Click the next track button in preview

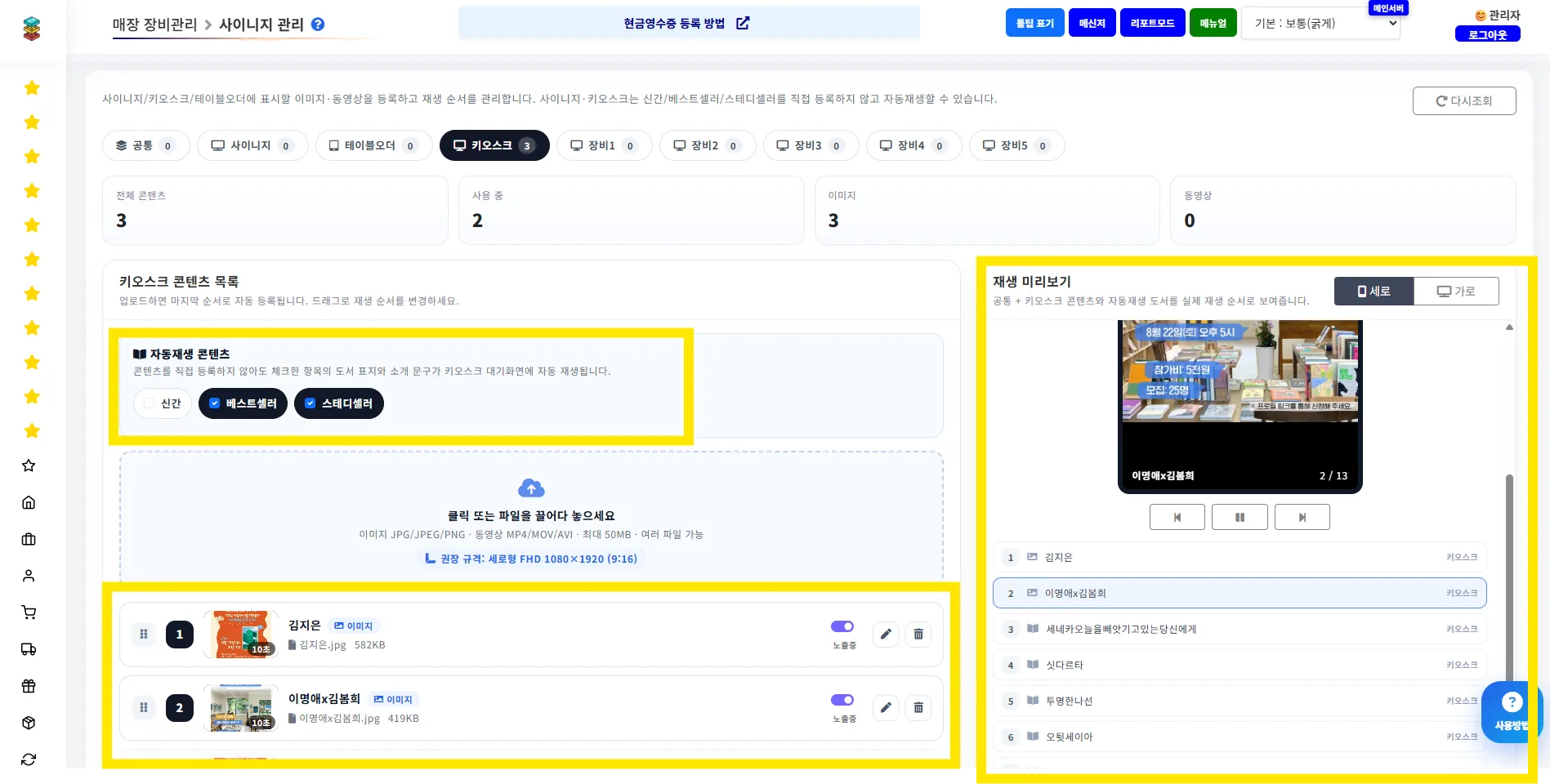point(1302,517)
